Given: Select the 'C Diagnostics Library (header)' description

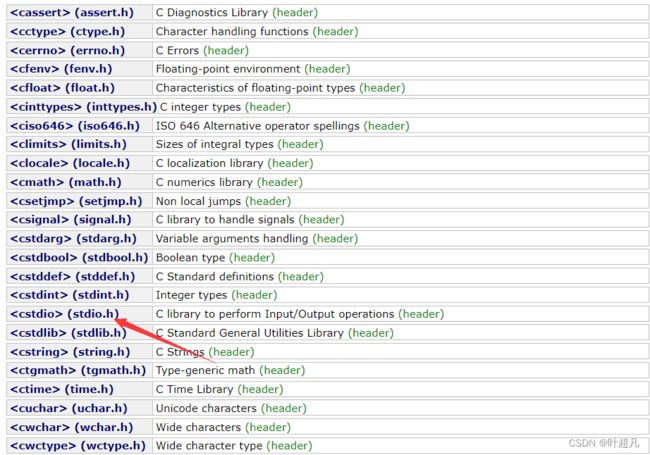Looking at the screenshot, I should pos(237,12).
